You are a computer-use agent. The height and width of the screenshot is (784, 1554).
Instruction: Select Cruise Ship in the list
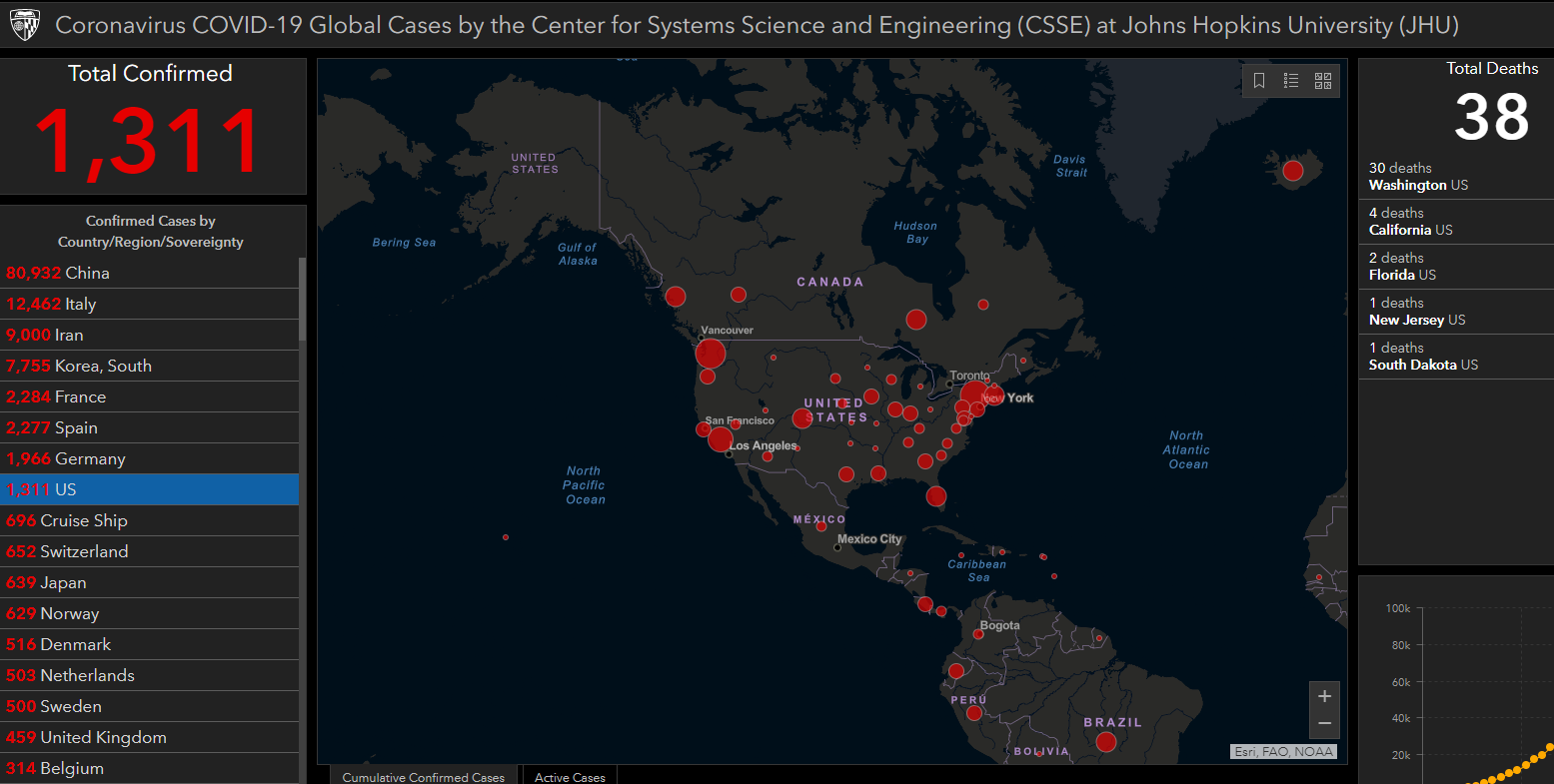click(x=150, y=520)
